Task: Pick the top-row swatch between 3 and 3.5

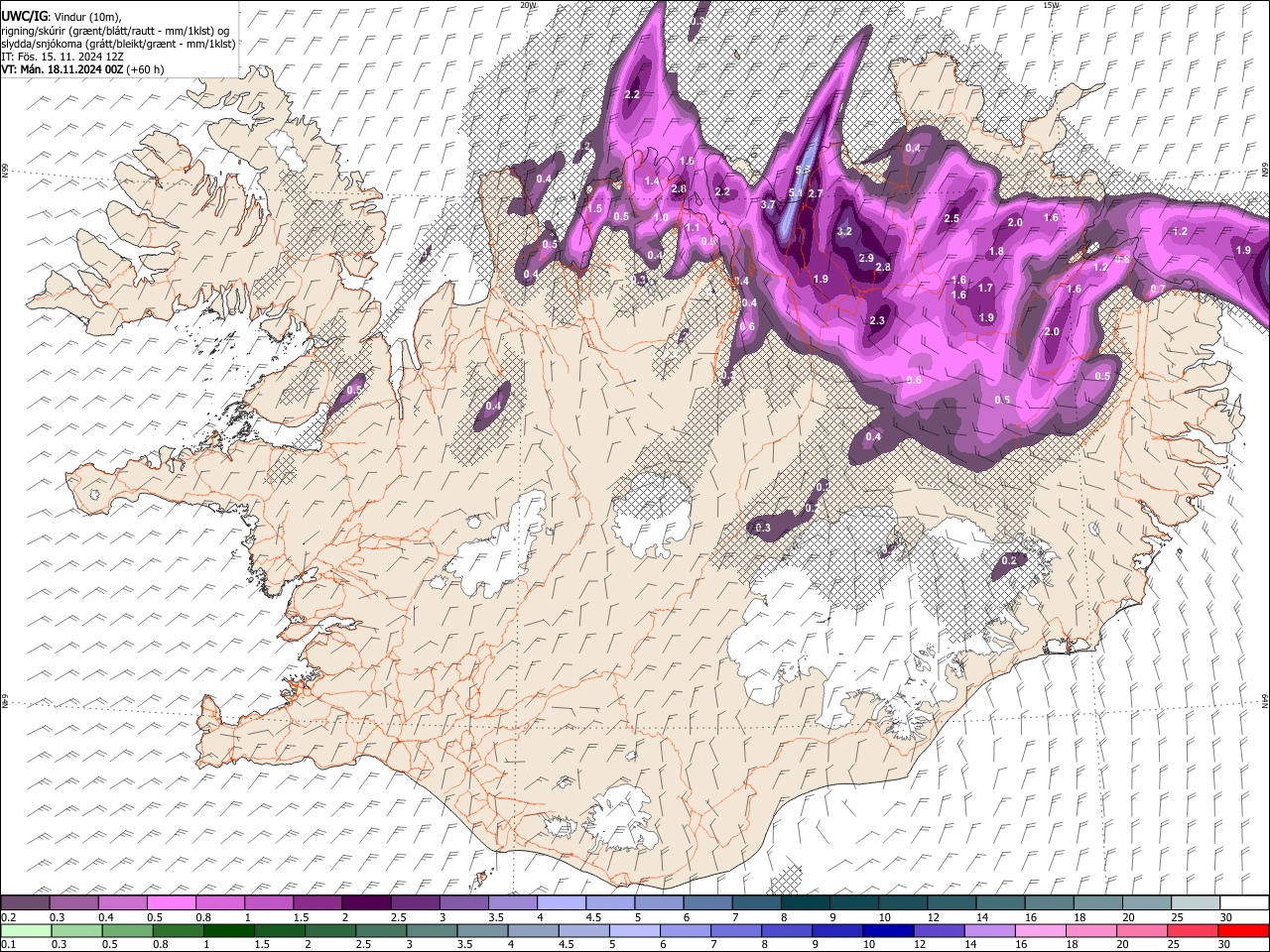Action: click(464, 902)
